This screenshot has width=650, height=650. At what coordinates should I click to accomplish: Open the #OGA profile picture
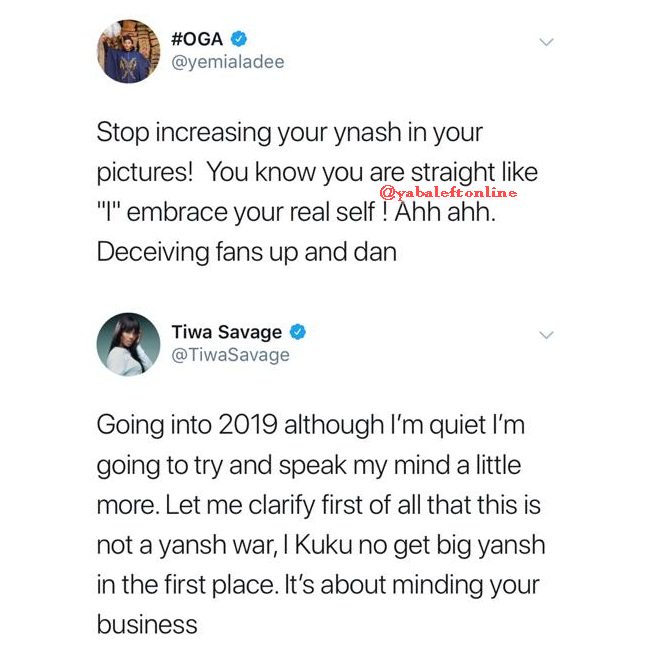(x=128, y=51)
